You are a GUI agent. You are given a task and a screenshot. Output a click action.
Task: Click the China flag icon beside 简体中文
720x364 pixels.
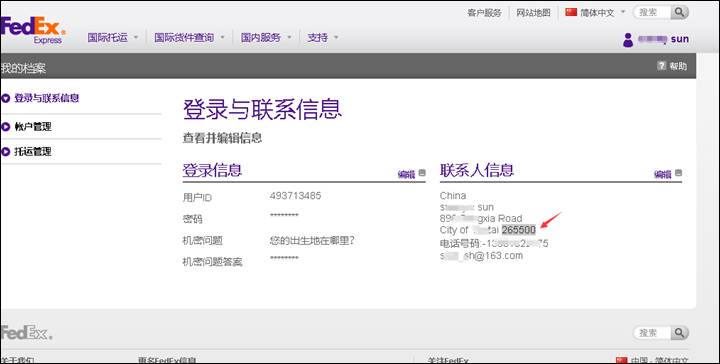(x=571, y=12)
